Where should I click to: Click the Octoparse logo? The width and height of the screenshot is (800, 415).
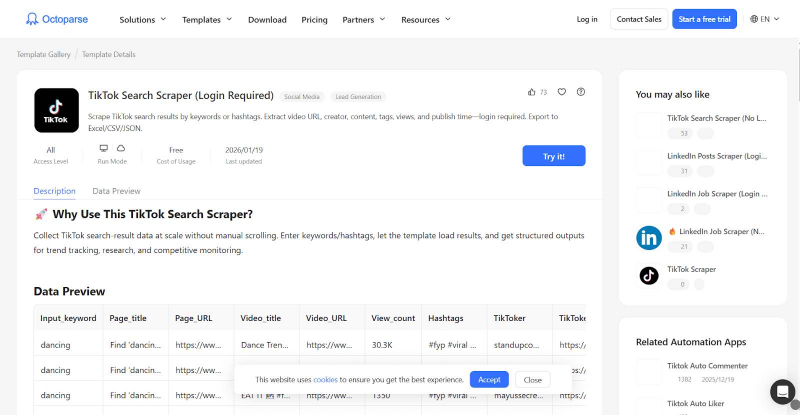pos(57,19)
